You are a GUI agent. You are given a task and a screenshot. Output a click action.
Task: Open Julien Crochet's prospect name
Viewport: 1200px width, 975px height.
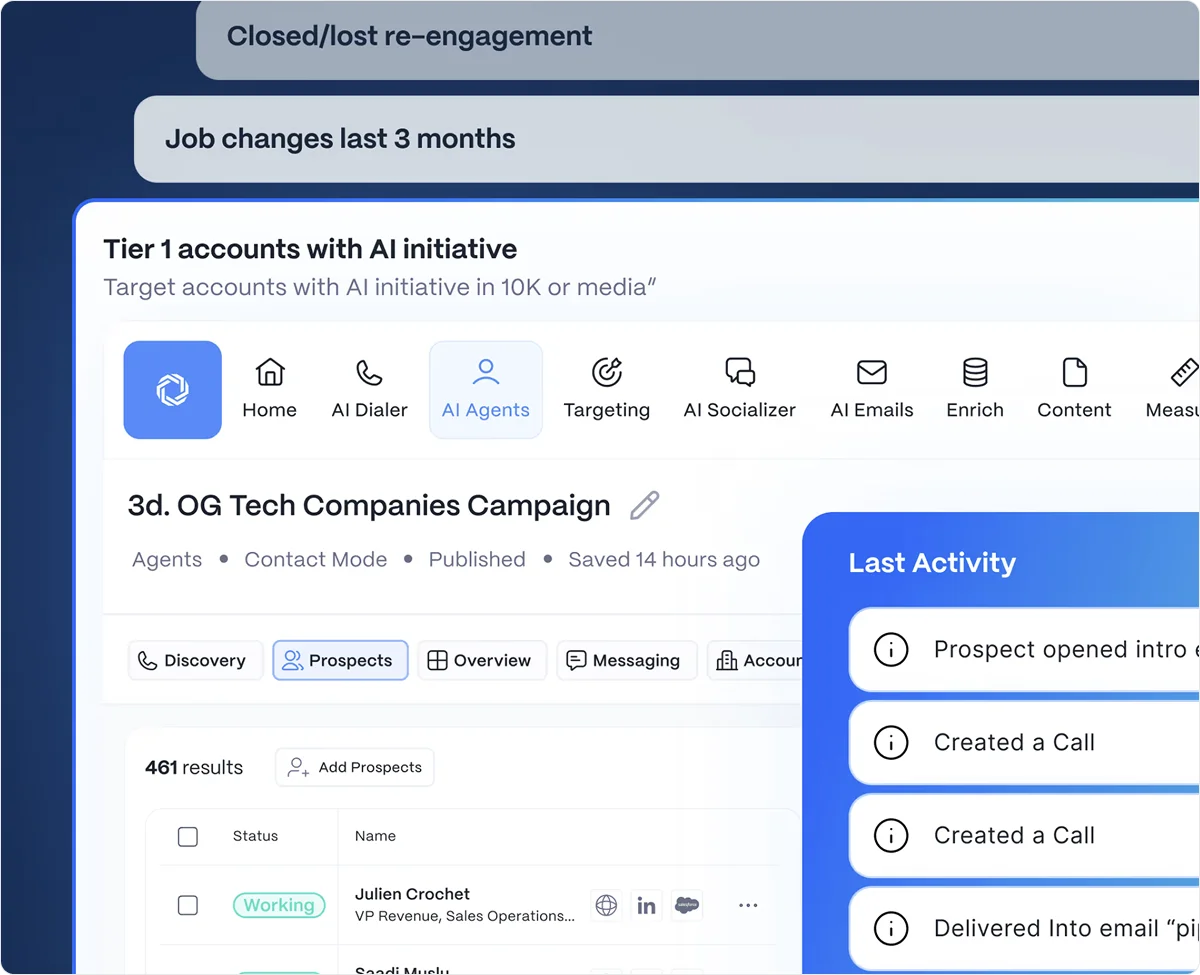(412, 894)
